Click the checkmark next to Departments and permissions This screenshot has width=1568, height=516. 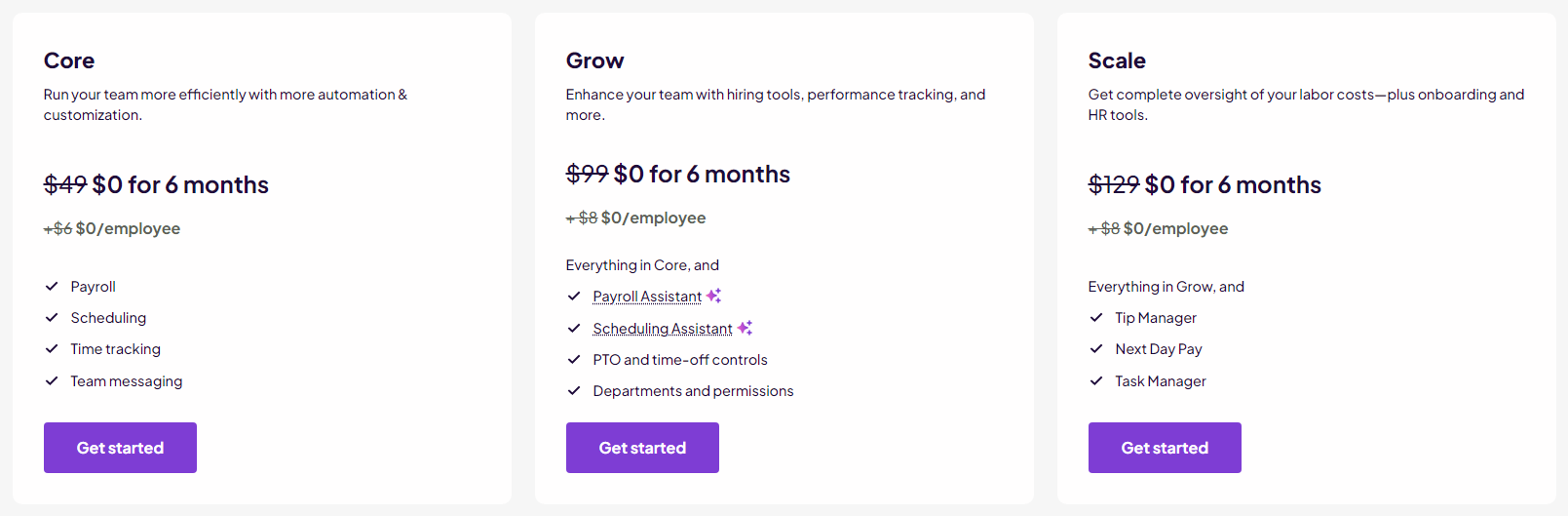pos(574,391)
